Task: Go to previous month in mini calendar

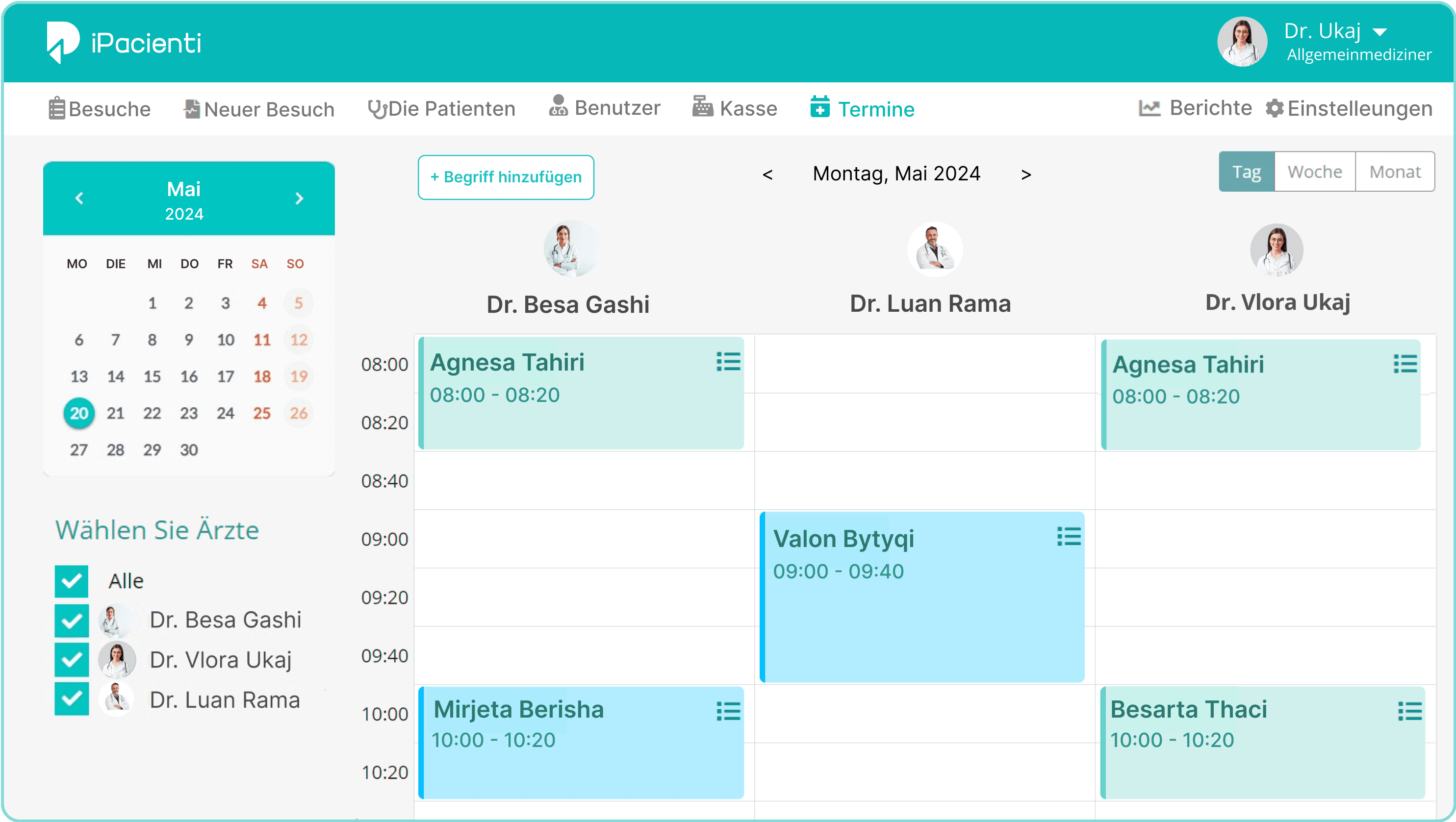Action: tap(80, 199)
